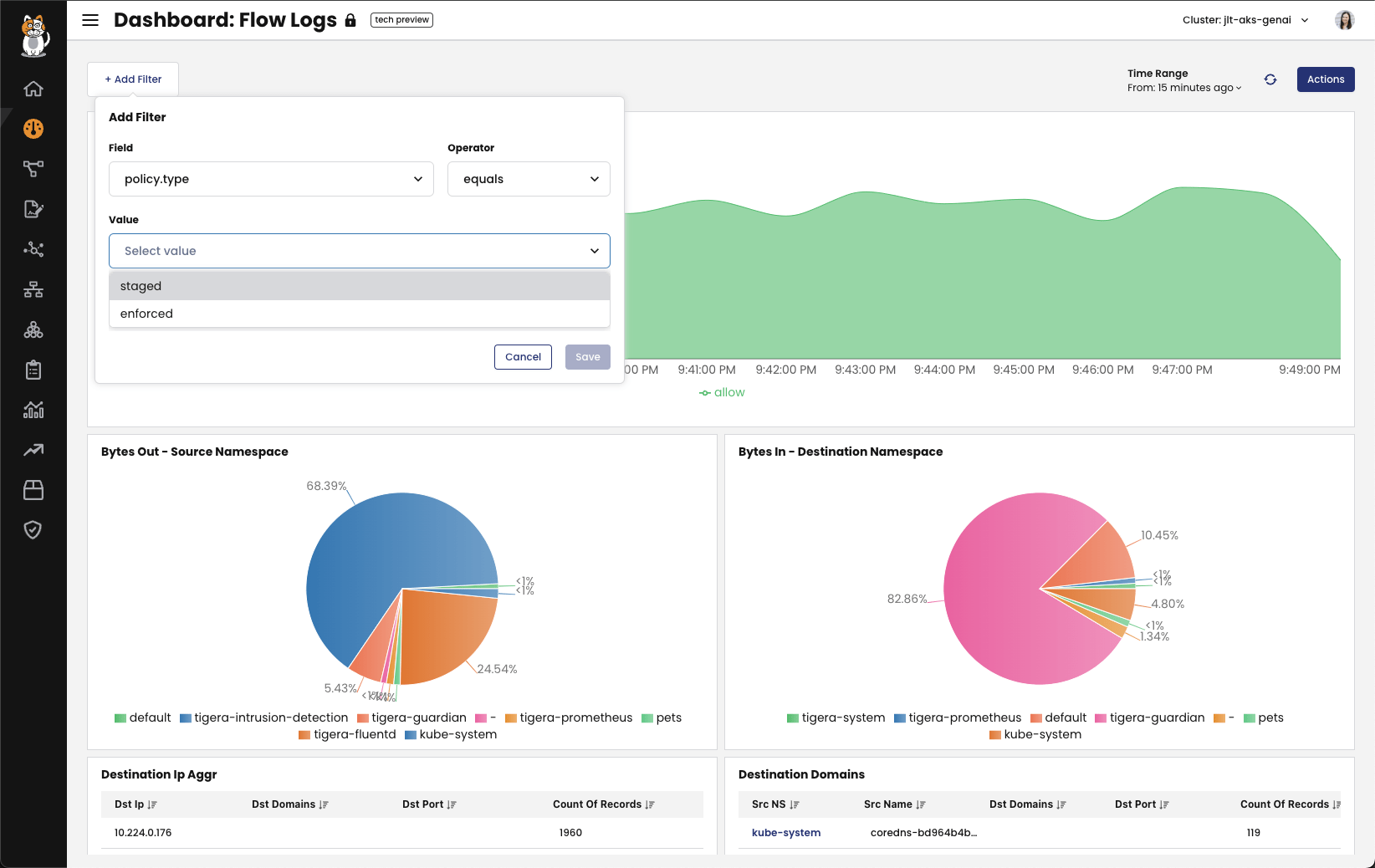This screenshot has height=868, width=1375.
Task: Open the activity bar chart sidebar icon
Action: click(33, 410)
